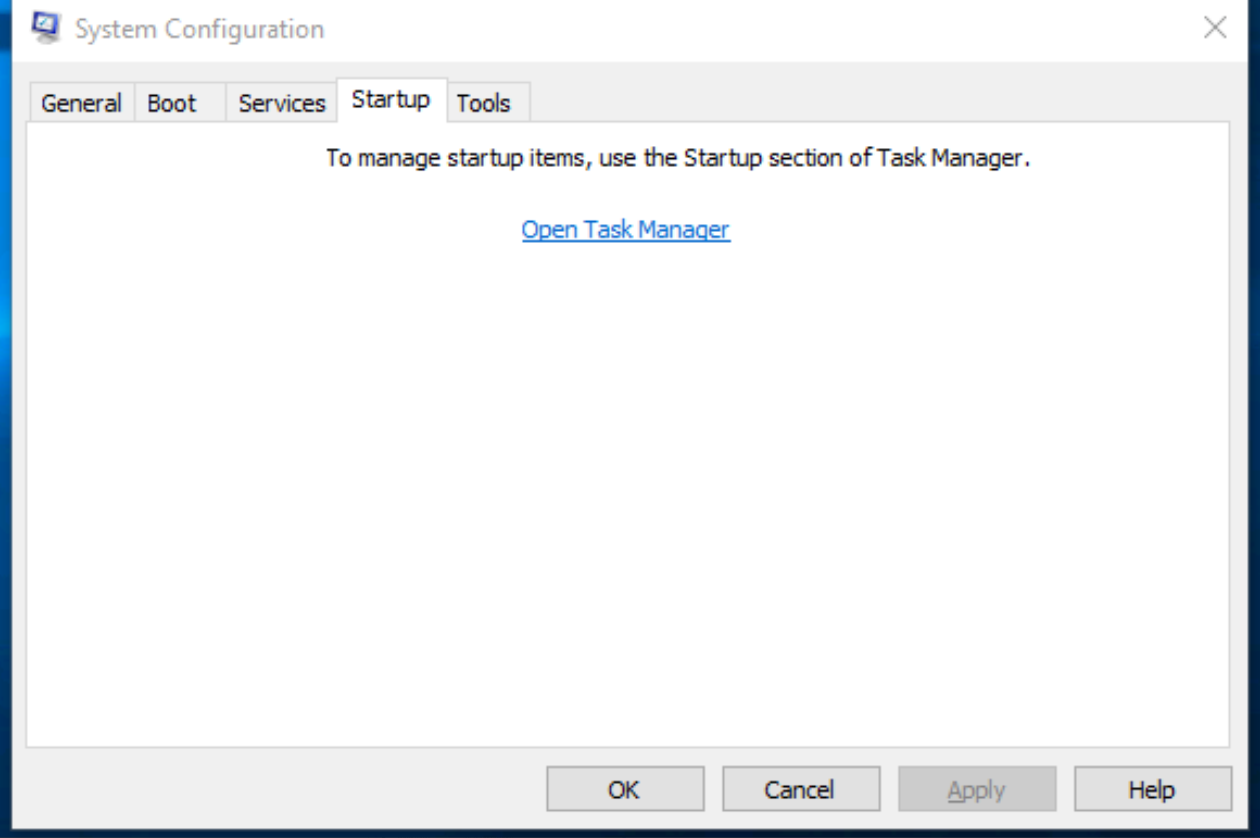Close the System Configuration window
The height and width of the screenshot is (838, 1260).
(x=1215, y=28)
